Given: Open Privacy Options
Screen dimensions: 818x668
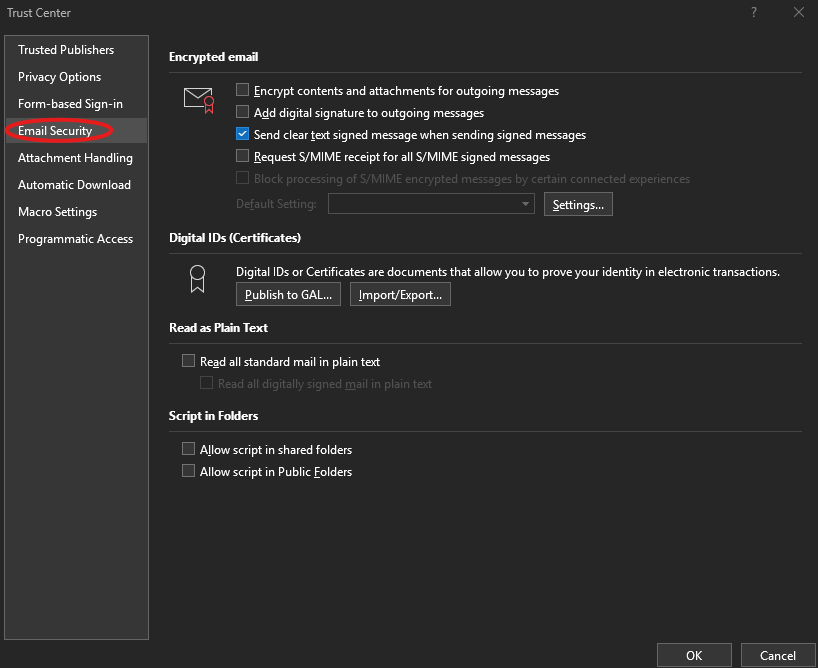Looking at the screenshot, I should click(59, 76).
